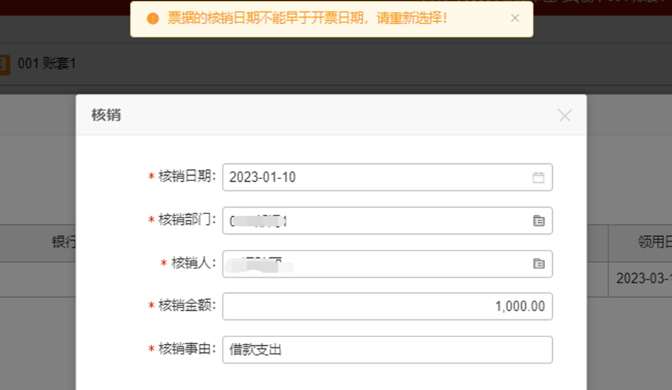This screenshot has width=672, height=390.
Task: Click the 核销金额 field label
Action: (187, 306)
